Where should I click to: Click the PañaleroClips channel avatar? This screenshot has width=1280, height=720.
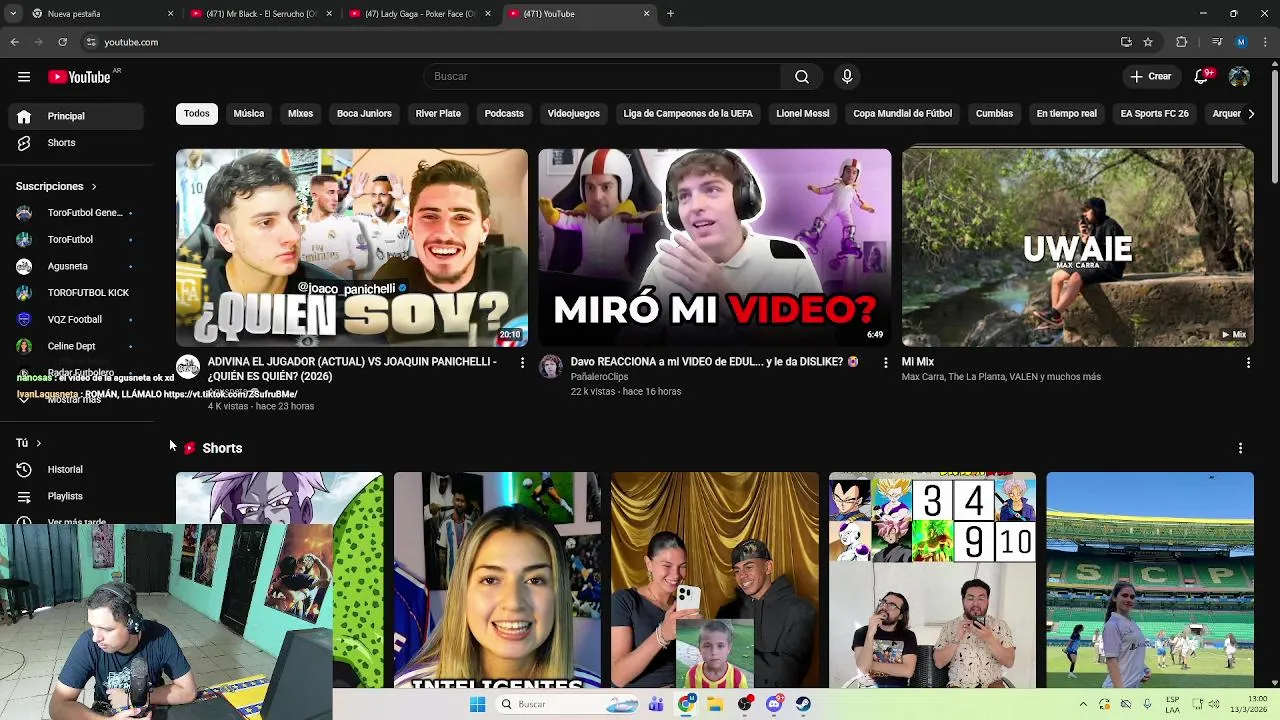[x=551, y=367]
